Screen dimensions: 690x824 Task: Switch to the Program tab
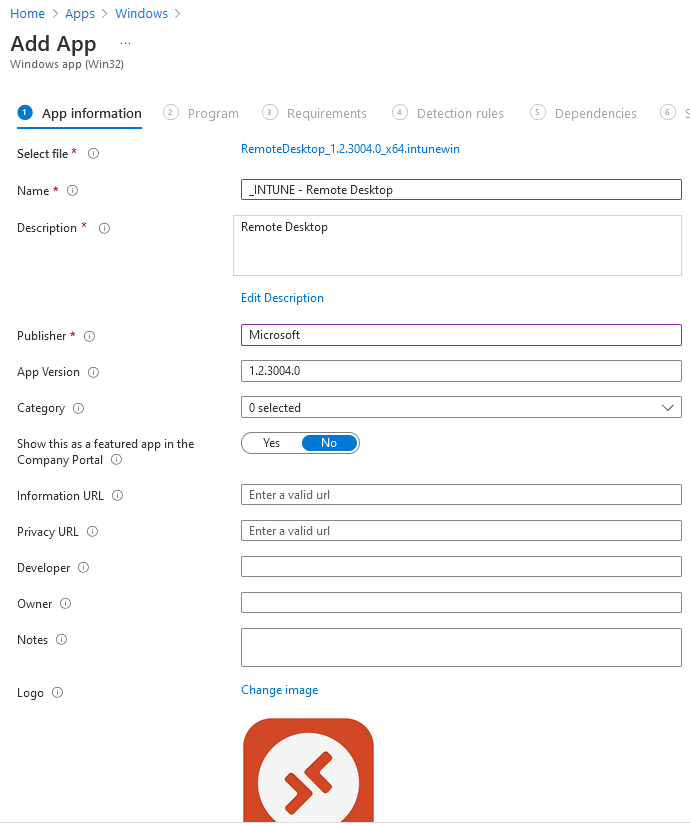pyautogui.click(x=201, y=114)
